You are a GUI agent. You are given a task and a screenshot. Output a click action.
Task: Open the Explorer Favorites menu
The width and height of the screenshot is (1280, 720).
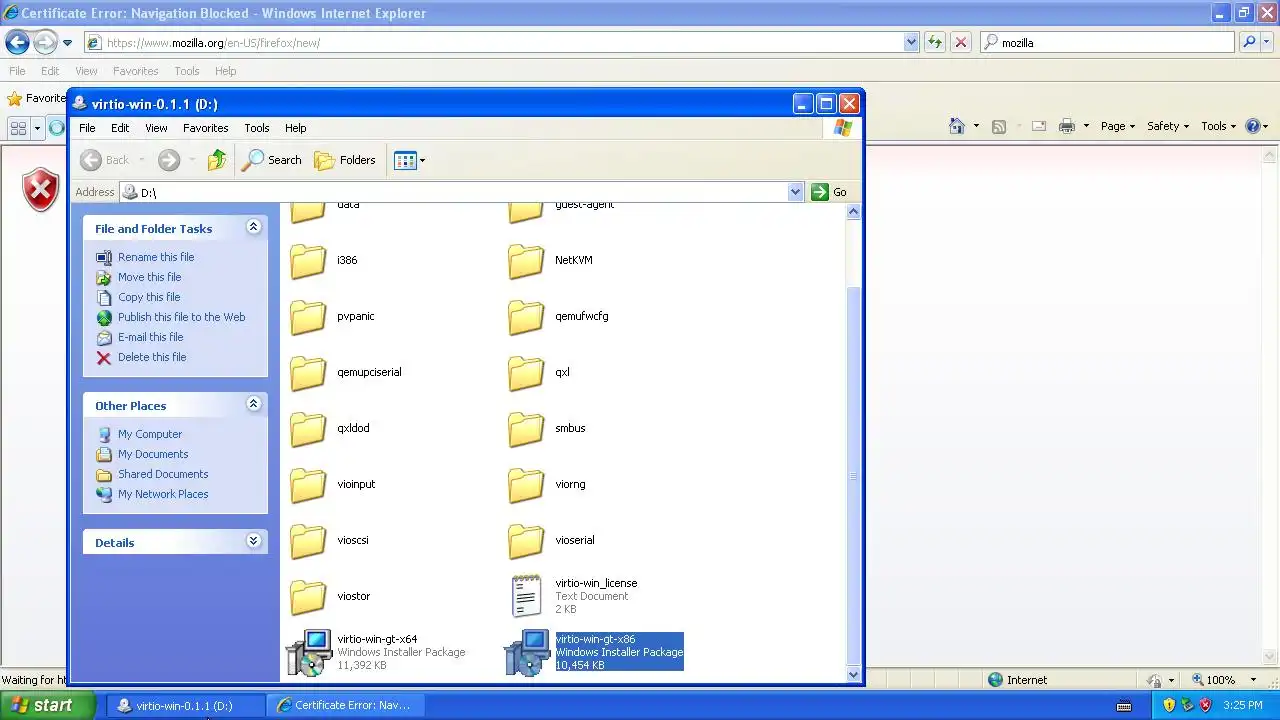click(206, 128)
